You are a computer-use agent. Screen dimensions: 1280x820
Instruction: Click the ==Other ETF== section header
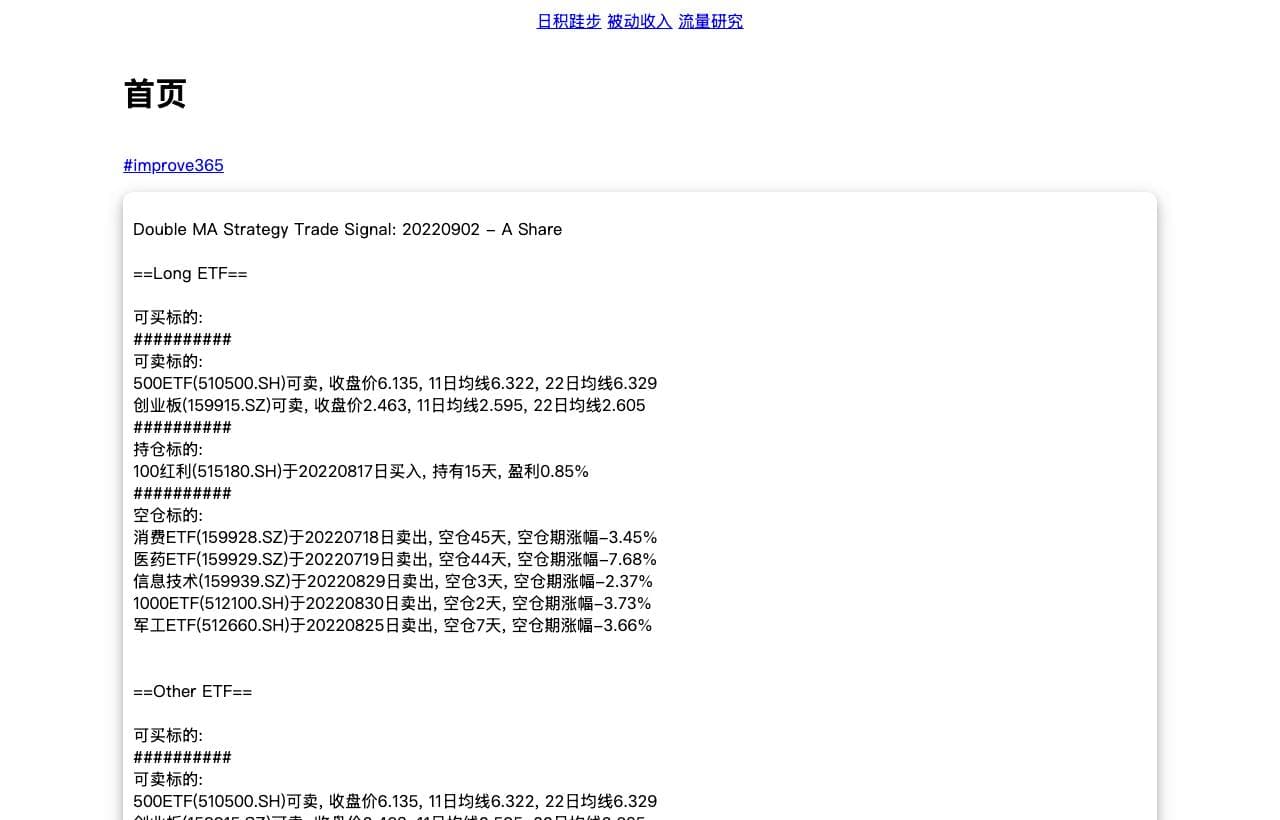(x=193, y=691)
